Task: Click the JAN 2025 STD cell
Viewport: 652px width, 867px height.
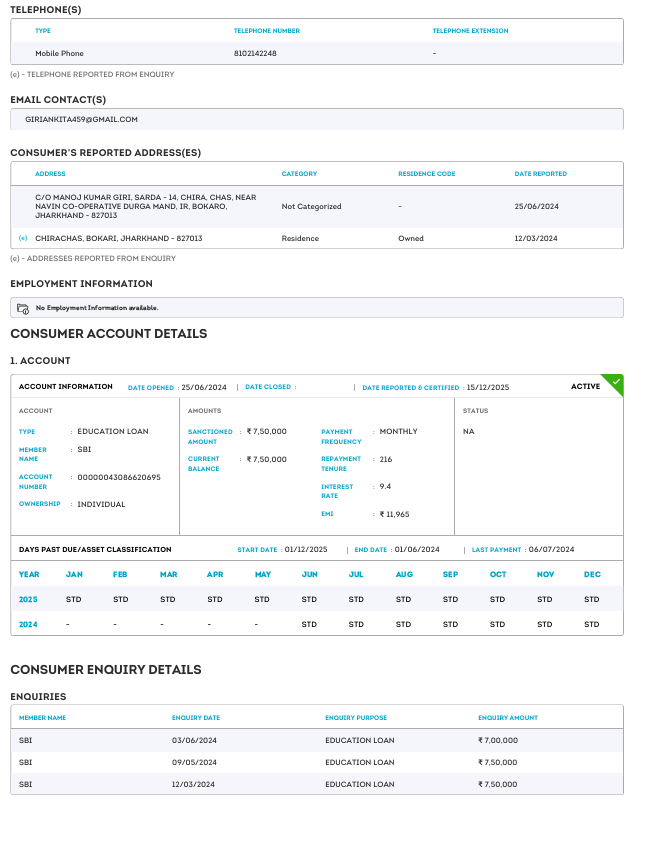Action: (74, 600)
